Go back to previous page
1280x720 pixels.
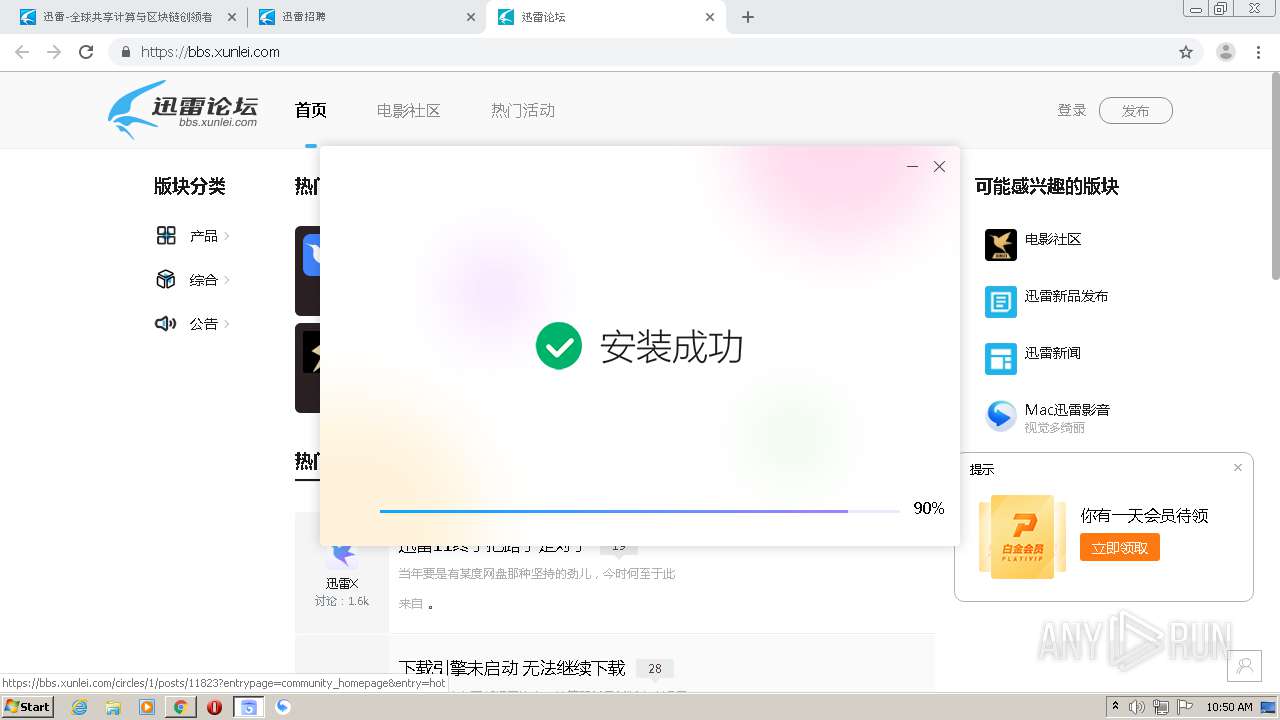(x=22, y=52)
